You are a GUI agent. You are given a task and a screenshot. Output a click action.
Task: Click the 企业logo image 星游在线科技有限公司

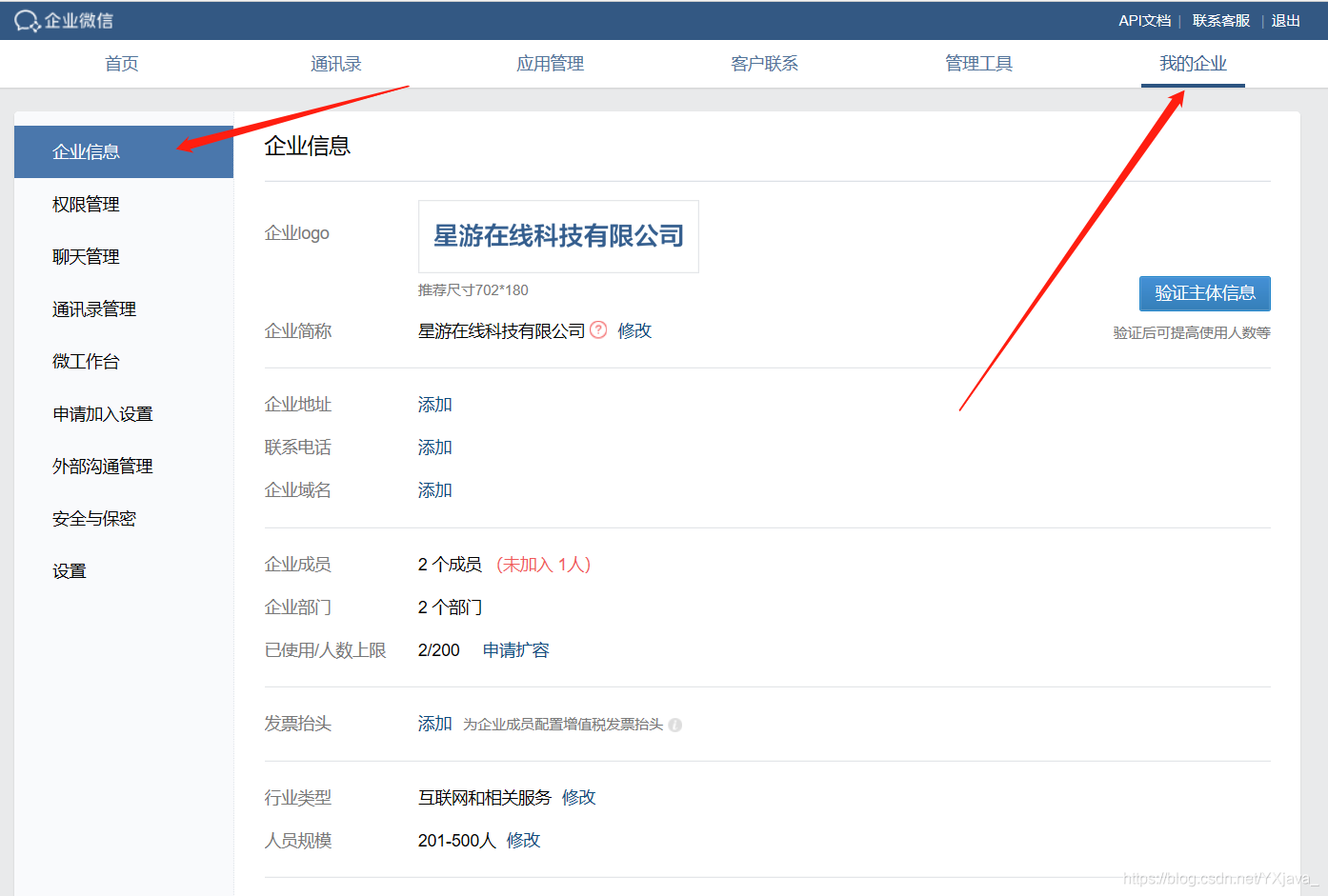tap(558, 236)
